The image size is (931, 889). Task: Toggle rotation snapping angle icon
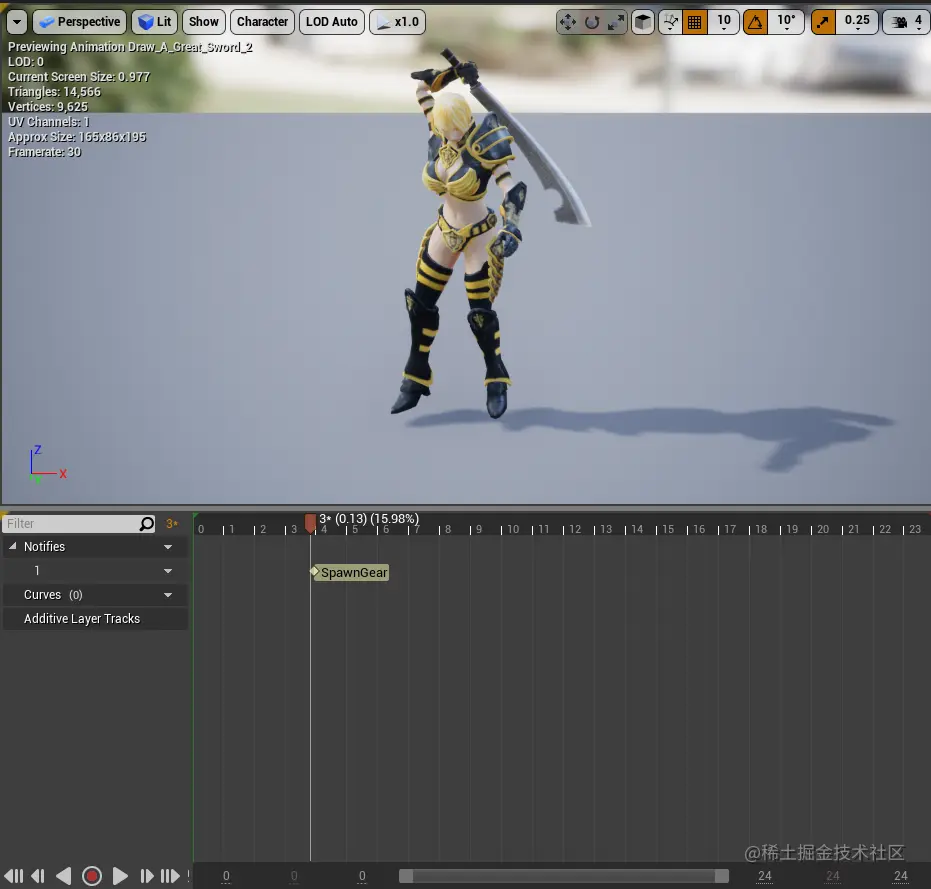(755, 23)
